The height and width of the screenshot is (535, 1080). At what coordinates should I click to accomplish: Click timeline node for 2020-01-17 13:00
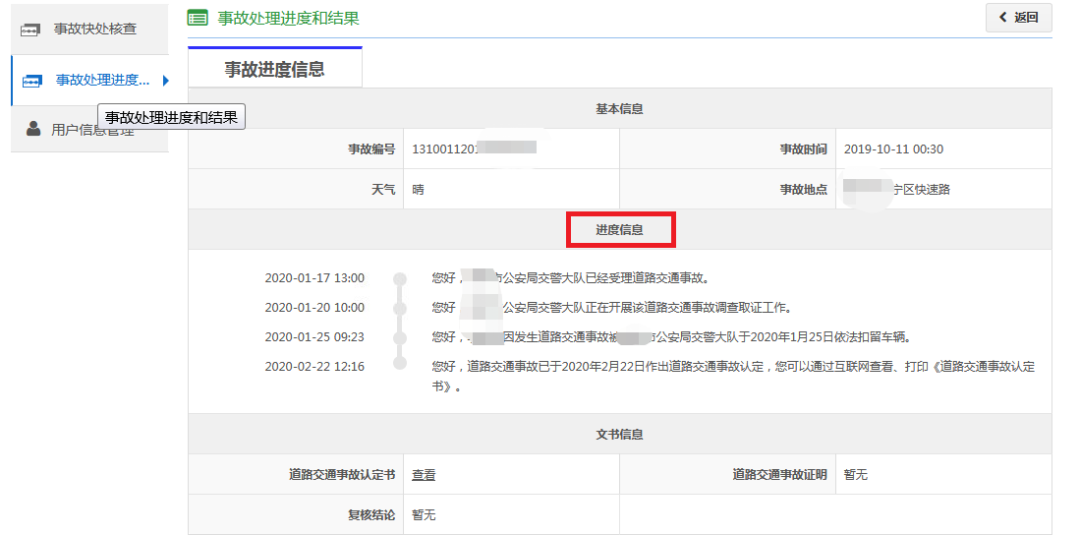point(399,279)
